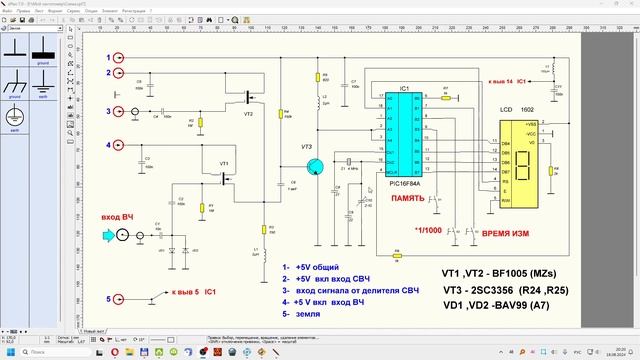Click the PIC16F84A chip label
This screenshot has width=640, height=360.
point(404,184)
